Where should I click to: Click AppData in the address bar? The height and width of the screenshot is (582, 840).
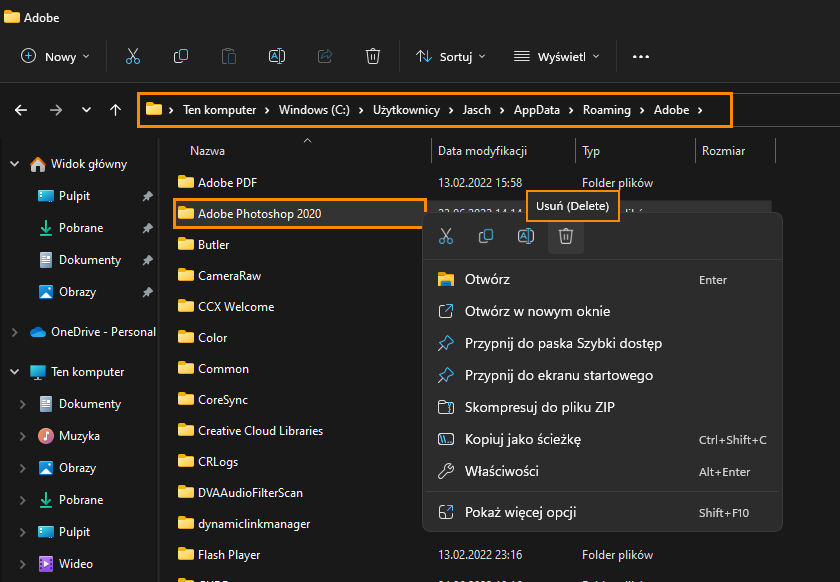[537, 110]
